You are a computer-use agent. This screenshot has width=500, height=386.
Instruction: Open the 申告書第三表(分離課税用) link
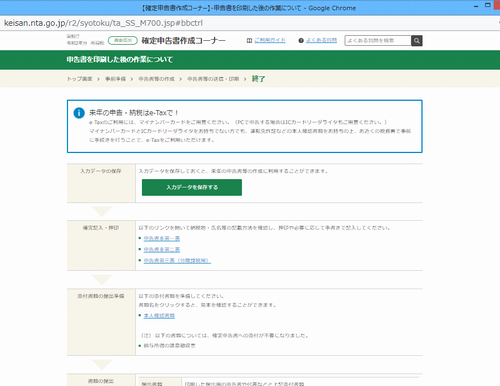pyautogui.click(x=177, y=261)
